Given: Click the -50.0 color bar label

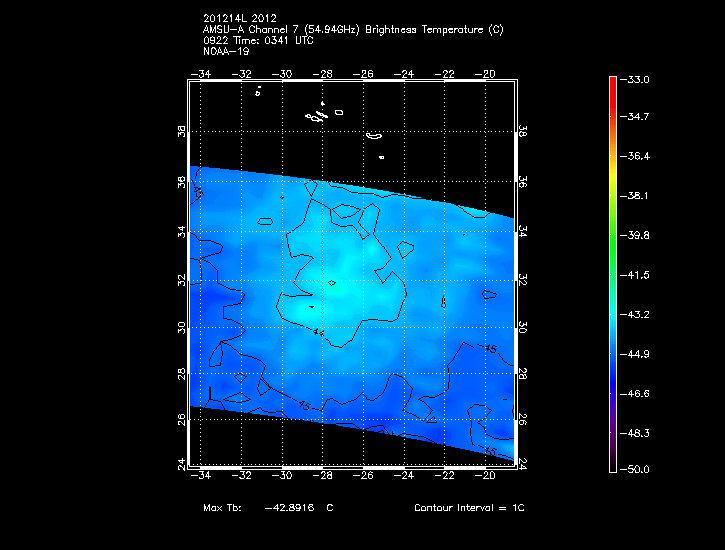Looking at the screenshot, I should (637, 469).
